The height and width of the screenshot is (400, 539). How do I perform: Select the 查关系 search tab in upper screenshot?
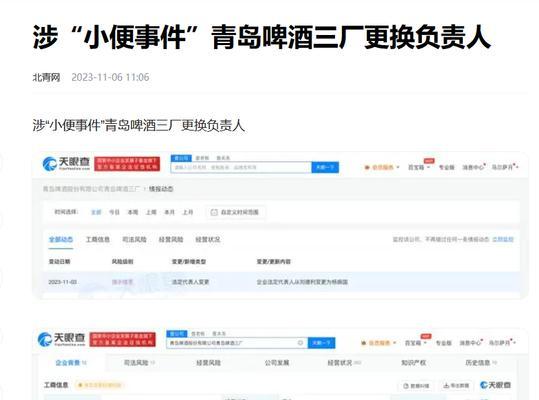(223, 158)
